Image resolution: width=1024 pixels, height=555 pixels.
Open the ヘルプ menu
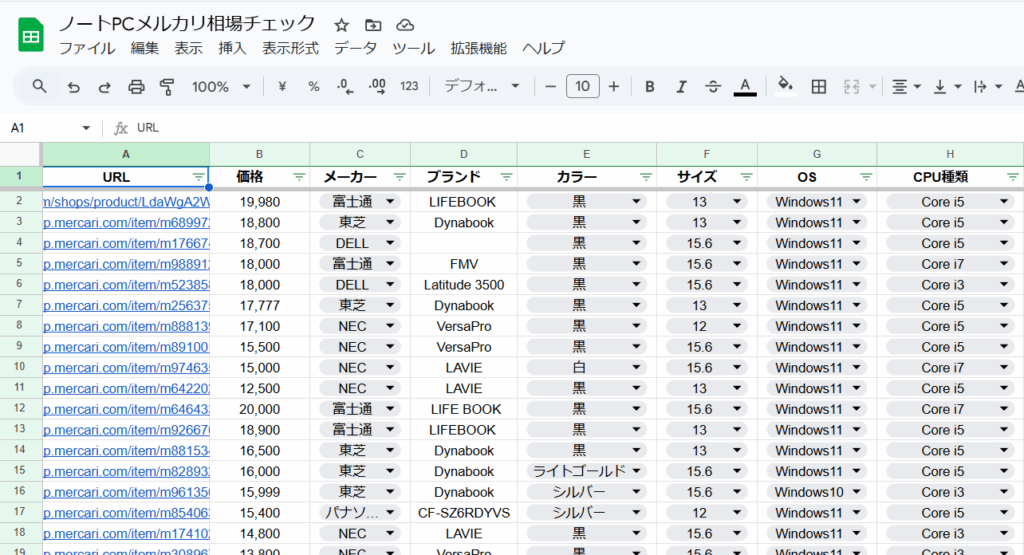pyautogui.click(x=543, y=48)
